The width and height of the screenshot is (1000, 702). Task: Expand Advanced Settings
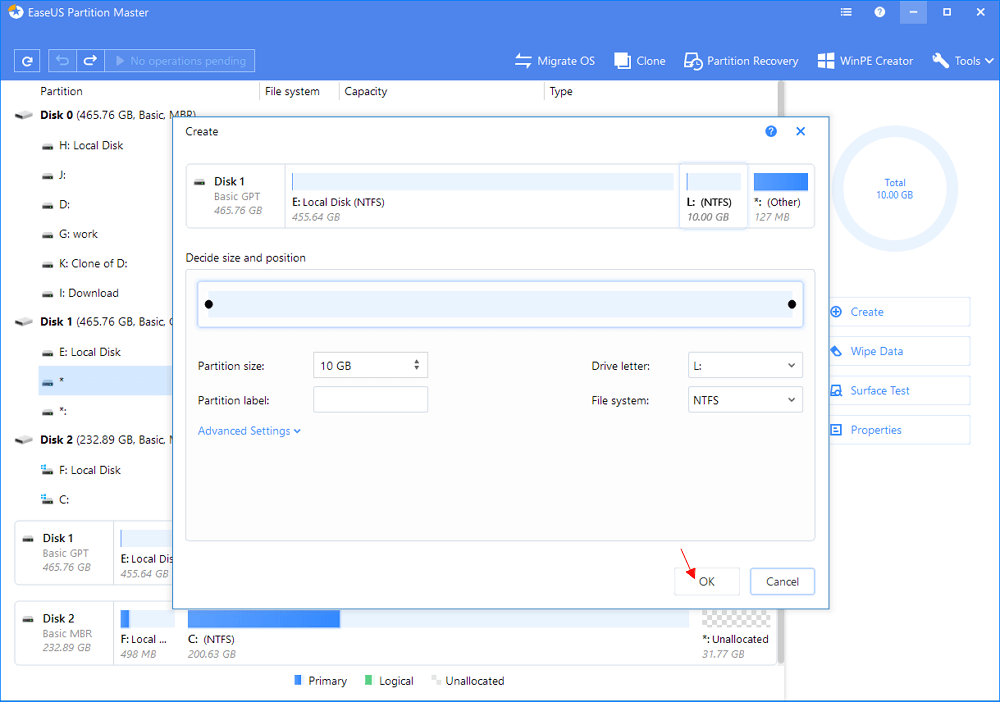click(249, 431)
